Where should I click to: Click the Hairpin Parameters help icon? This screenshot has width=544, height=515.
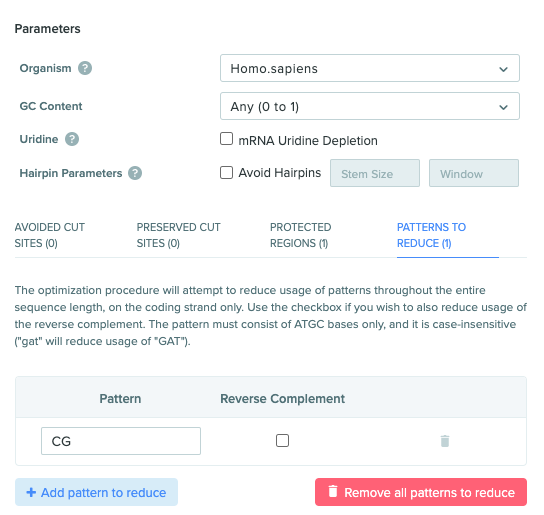135,173
